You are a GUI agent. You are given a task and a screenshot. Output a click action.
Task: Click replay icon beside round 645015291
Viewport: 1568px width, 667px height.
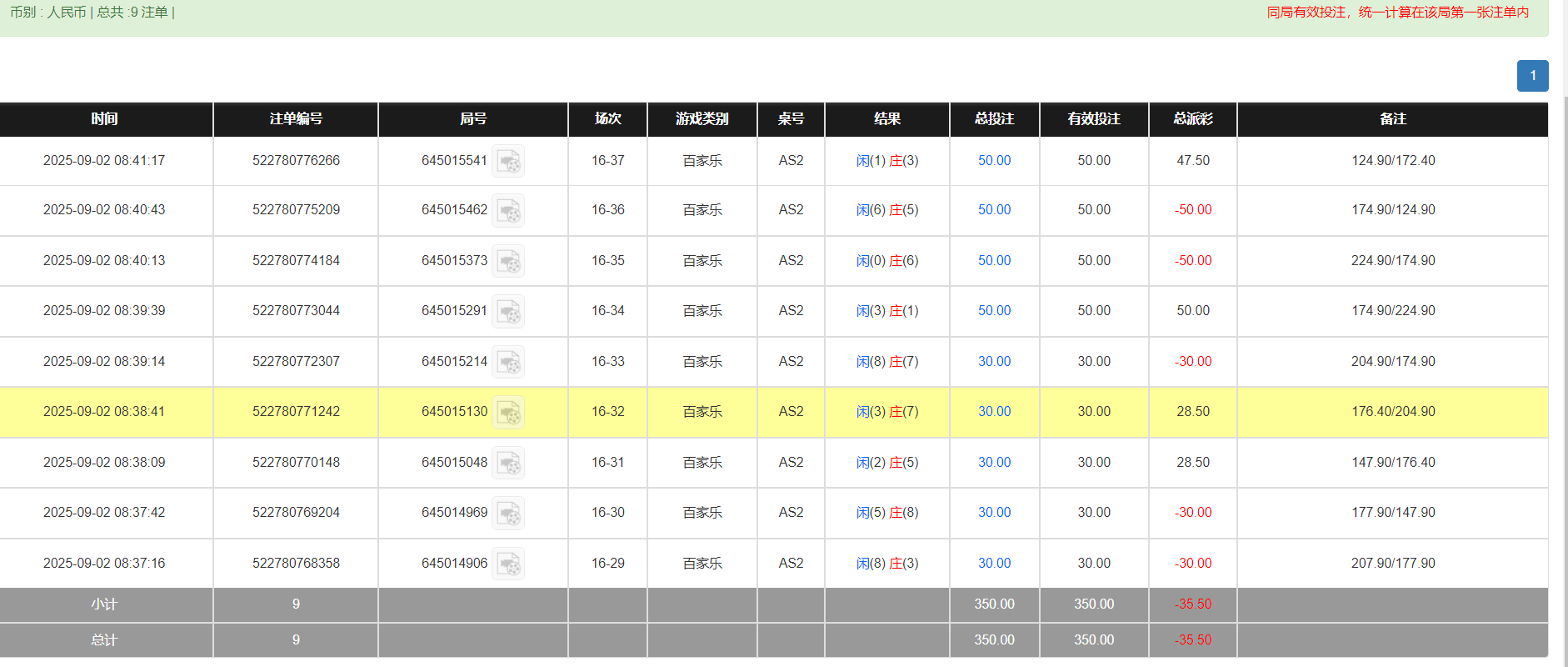(507, 311)
